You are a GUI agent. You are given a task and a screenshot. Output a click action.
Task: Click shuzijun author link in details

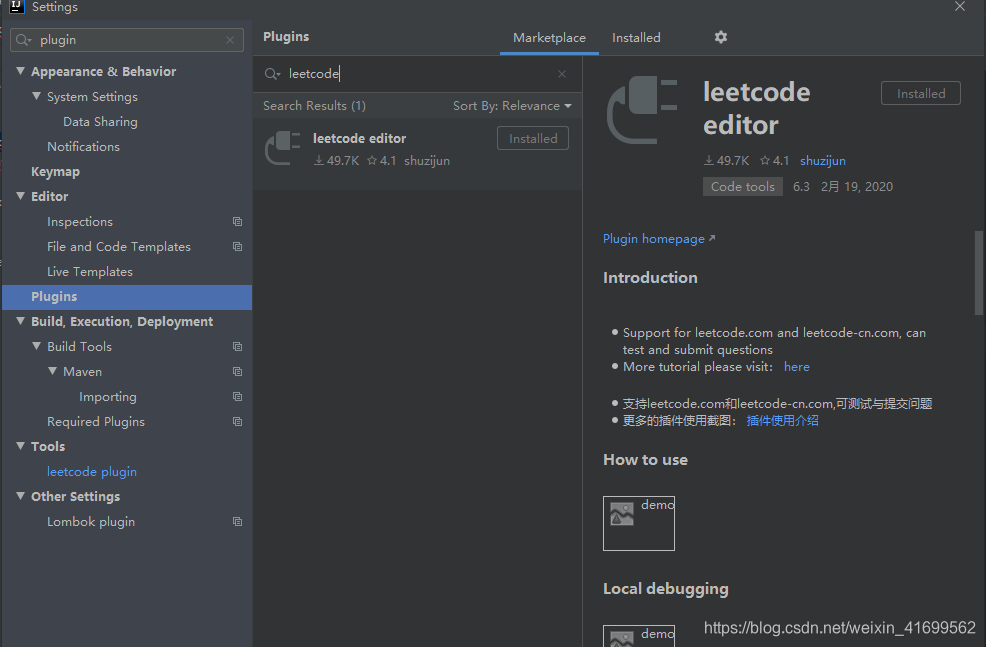pos(823,161)
